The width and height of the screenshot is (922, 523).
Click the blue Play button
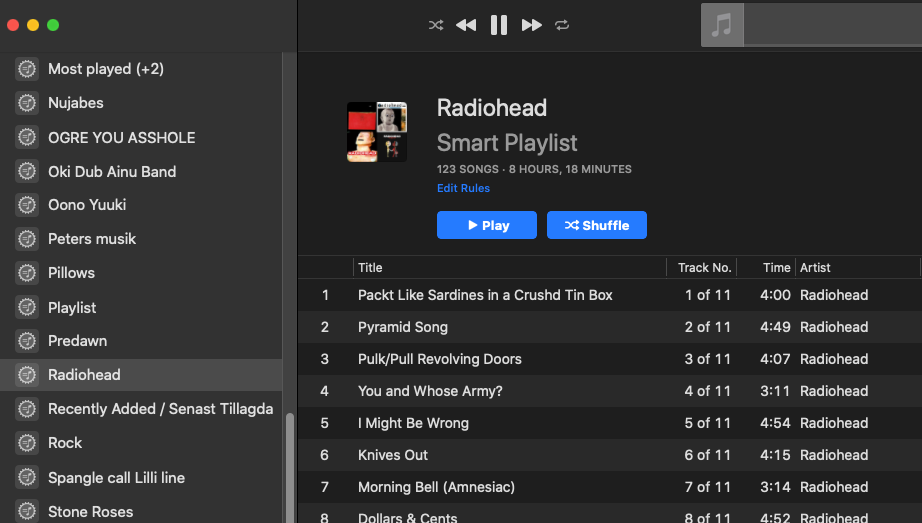point(487,225)
